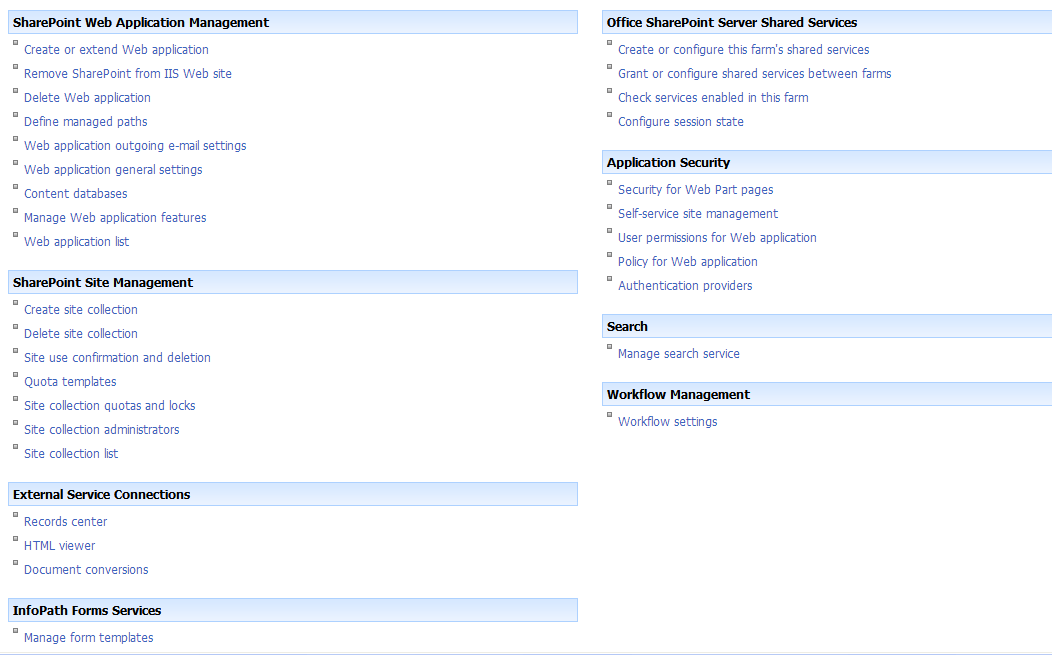Screen dimensions: 1052x655
Task: Open Check services enabled in this farm
Action: point(713,98)
